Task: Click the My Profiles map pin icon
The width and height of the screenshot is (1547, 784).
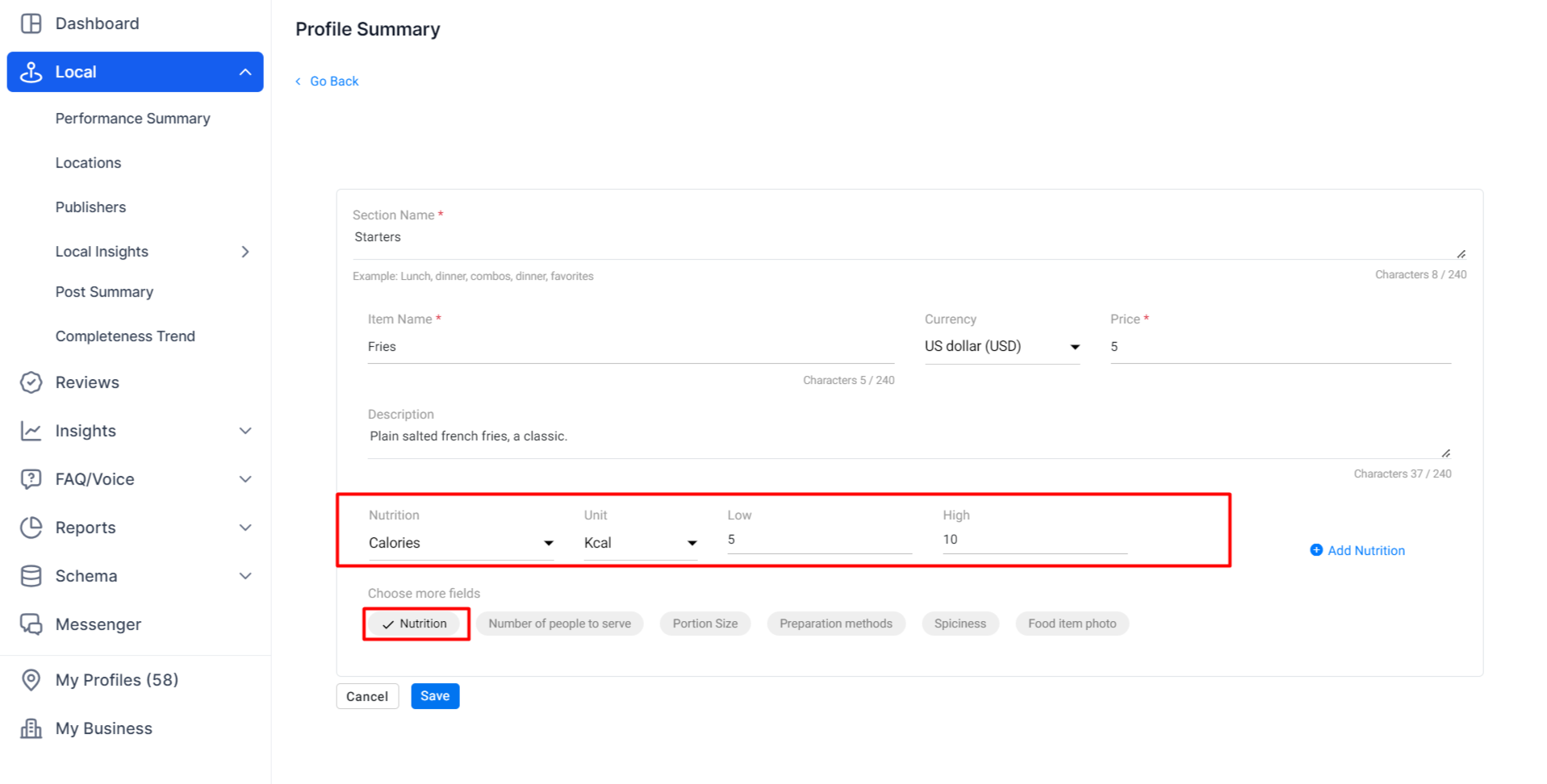Action: click(31, 680)
